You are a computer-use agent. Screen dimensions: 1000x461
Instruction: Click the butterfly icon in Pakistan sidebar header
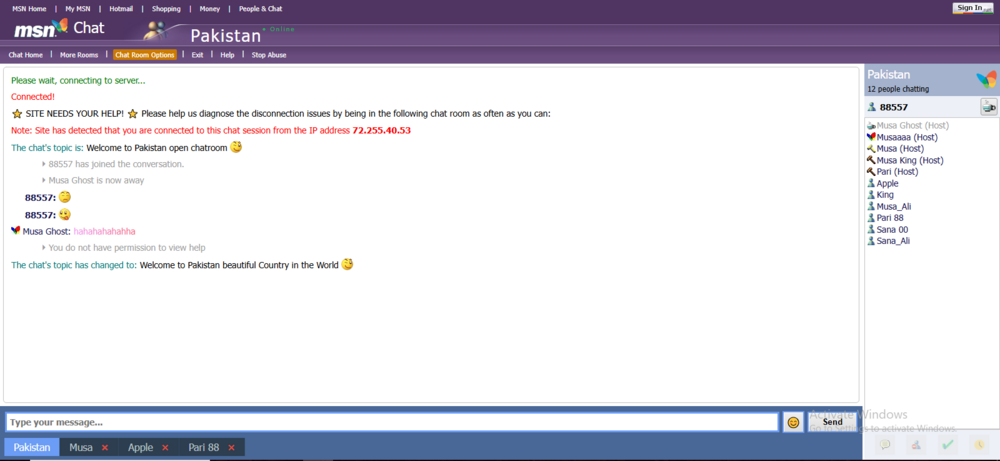click(986, 80)
